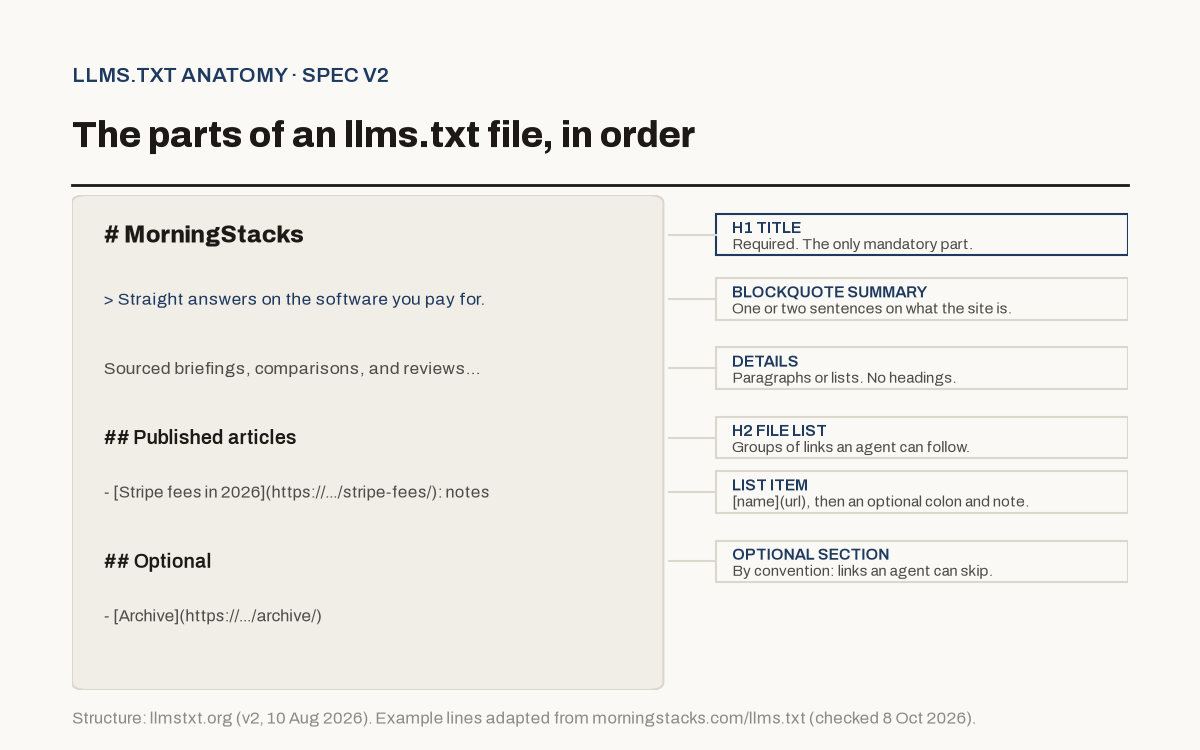This screenshot has width=1200, height=750.
Task: Click 'One or two sentences on what the site is.'
Action: pos(872,309)
